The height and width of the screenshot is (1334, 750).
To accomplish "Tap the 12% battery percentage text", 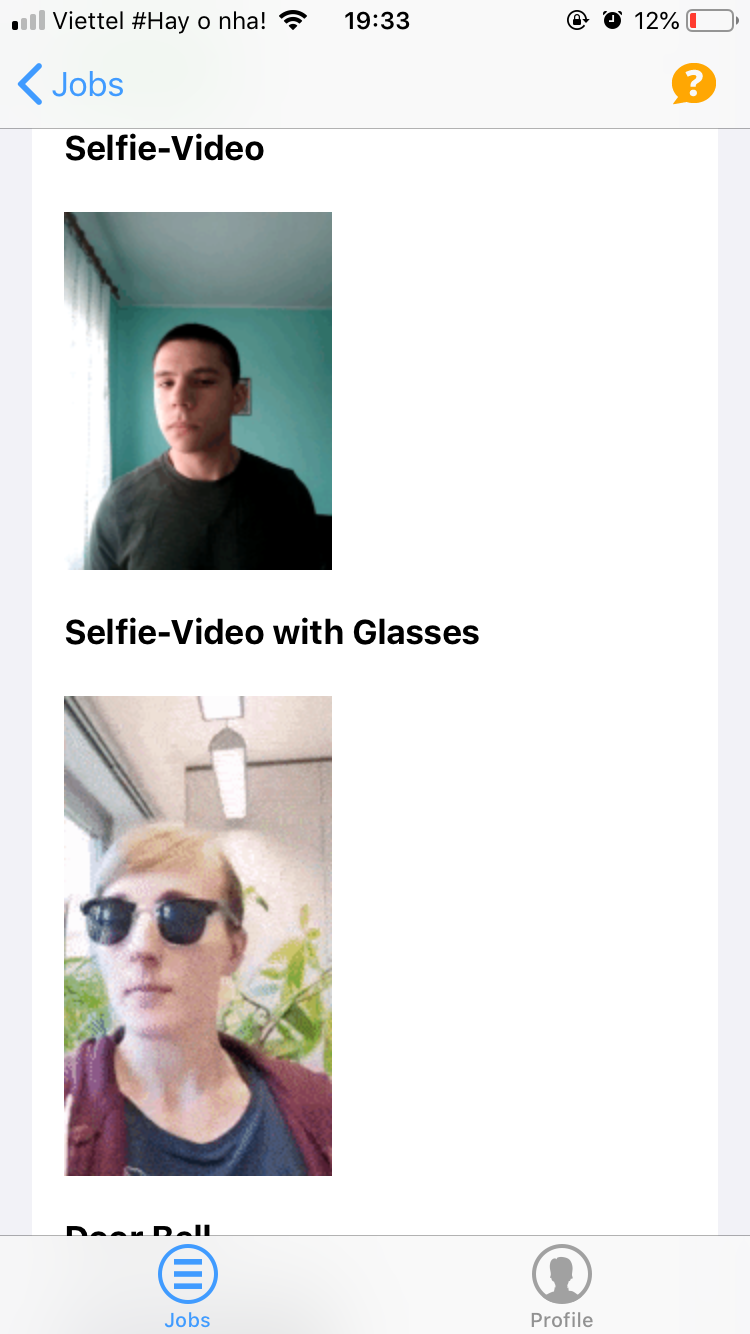I will (x=657, y=20).
